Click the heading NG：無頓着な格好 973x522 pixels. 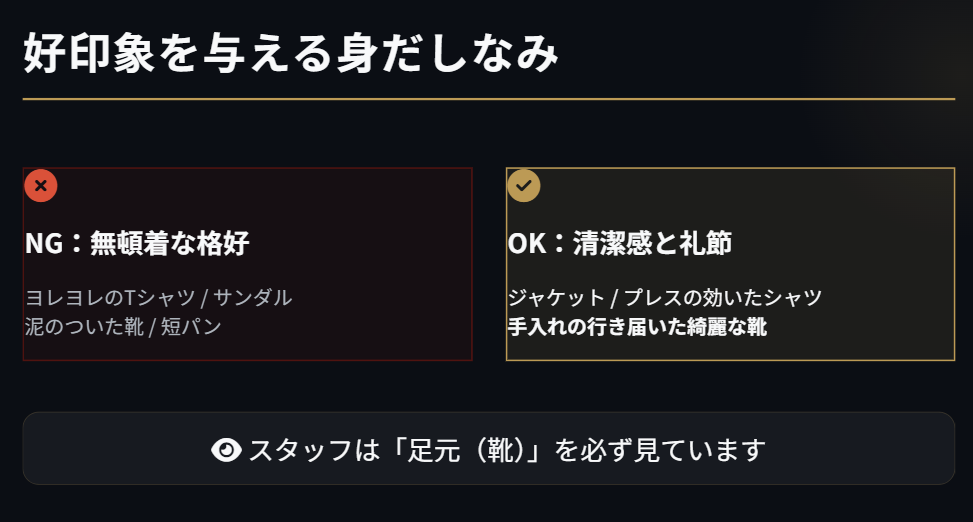pyautogui.click(x=137, y=243)
